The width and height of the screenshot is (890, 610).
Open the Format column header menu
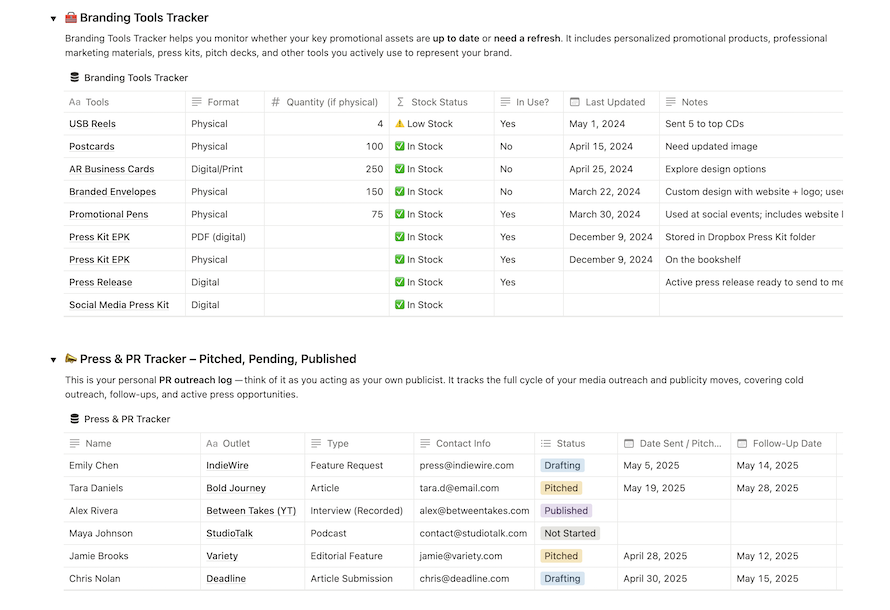tap(223, 102)
